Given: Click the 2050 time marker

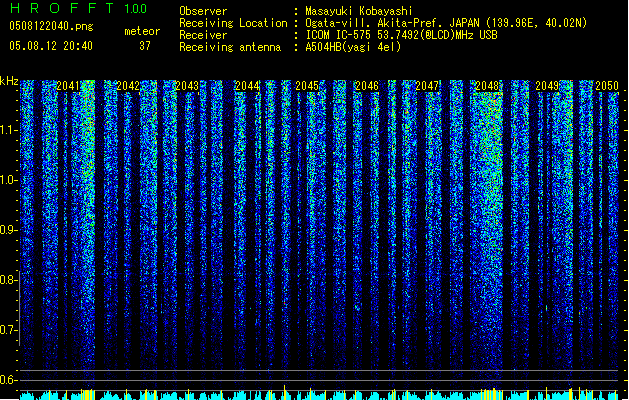Looking at the screenshot, I should [x=607, y=86].
